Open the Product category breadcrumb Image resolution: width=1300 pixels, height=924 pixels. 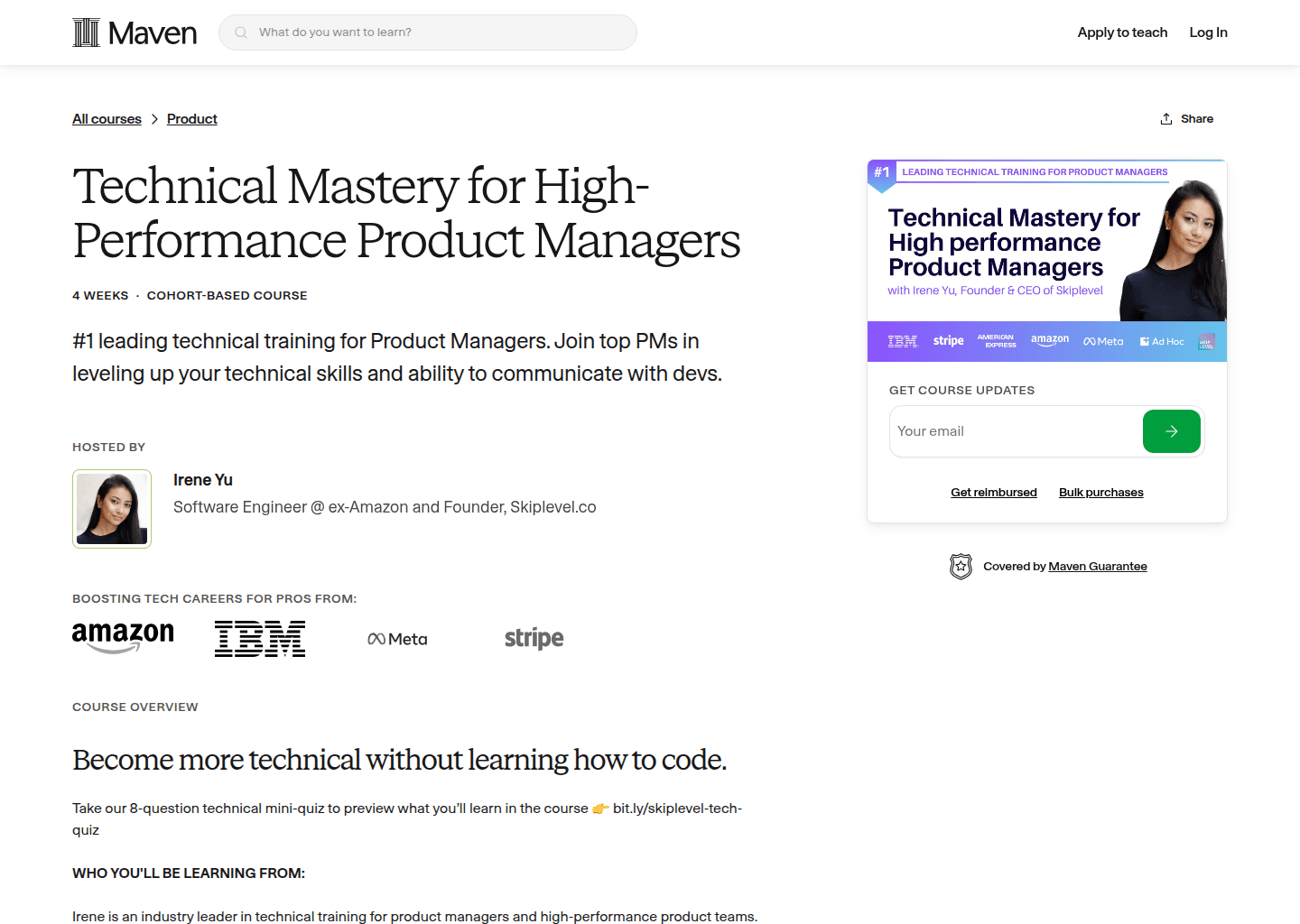[191, 118]
